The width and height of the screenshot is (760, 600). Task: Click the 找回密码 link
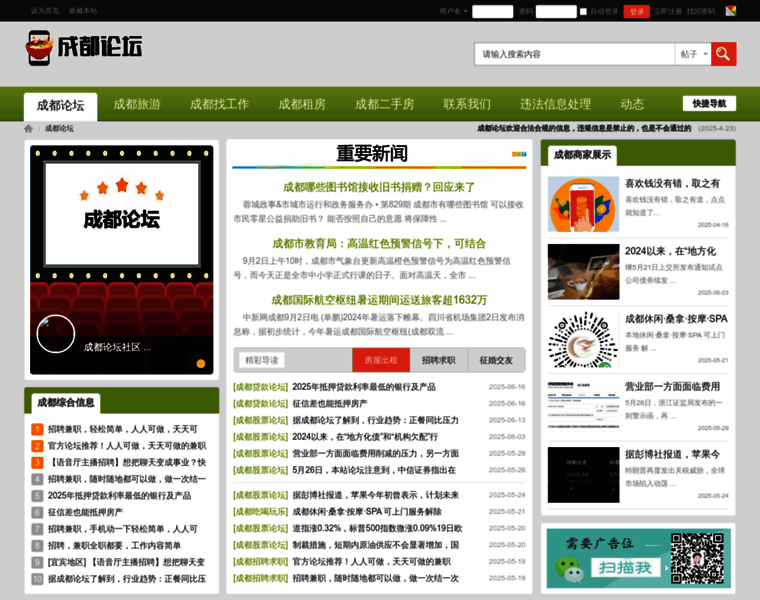point(701,11)
